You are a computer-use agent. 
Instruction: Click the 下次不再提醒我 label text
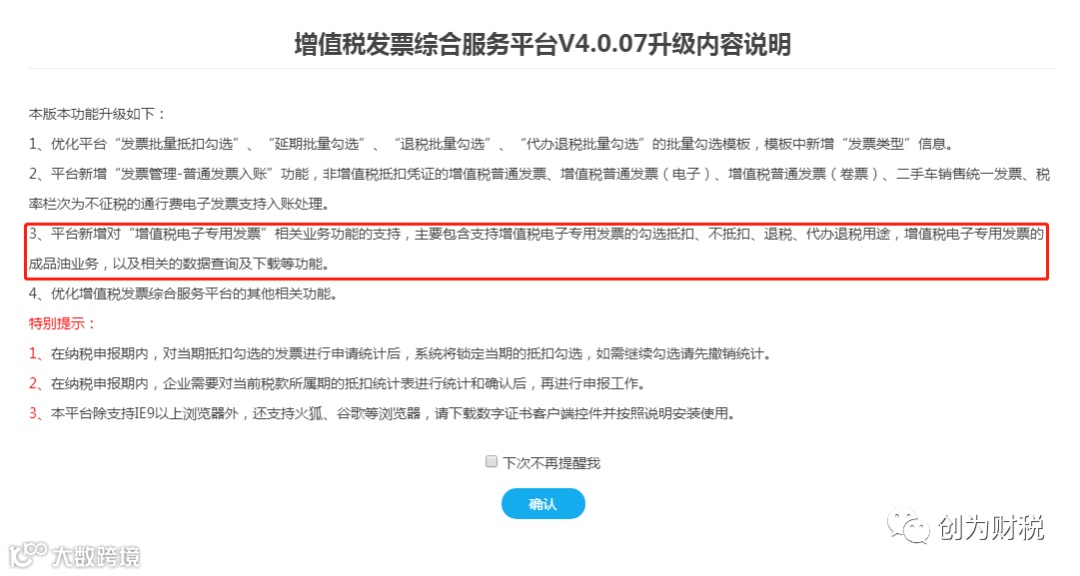(551, 463)
